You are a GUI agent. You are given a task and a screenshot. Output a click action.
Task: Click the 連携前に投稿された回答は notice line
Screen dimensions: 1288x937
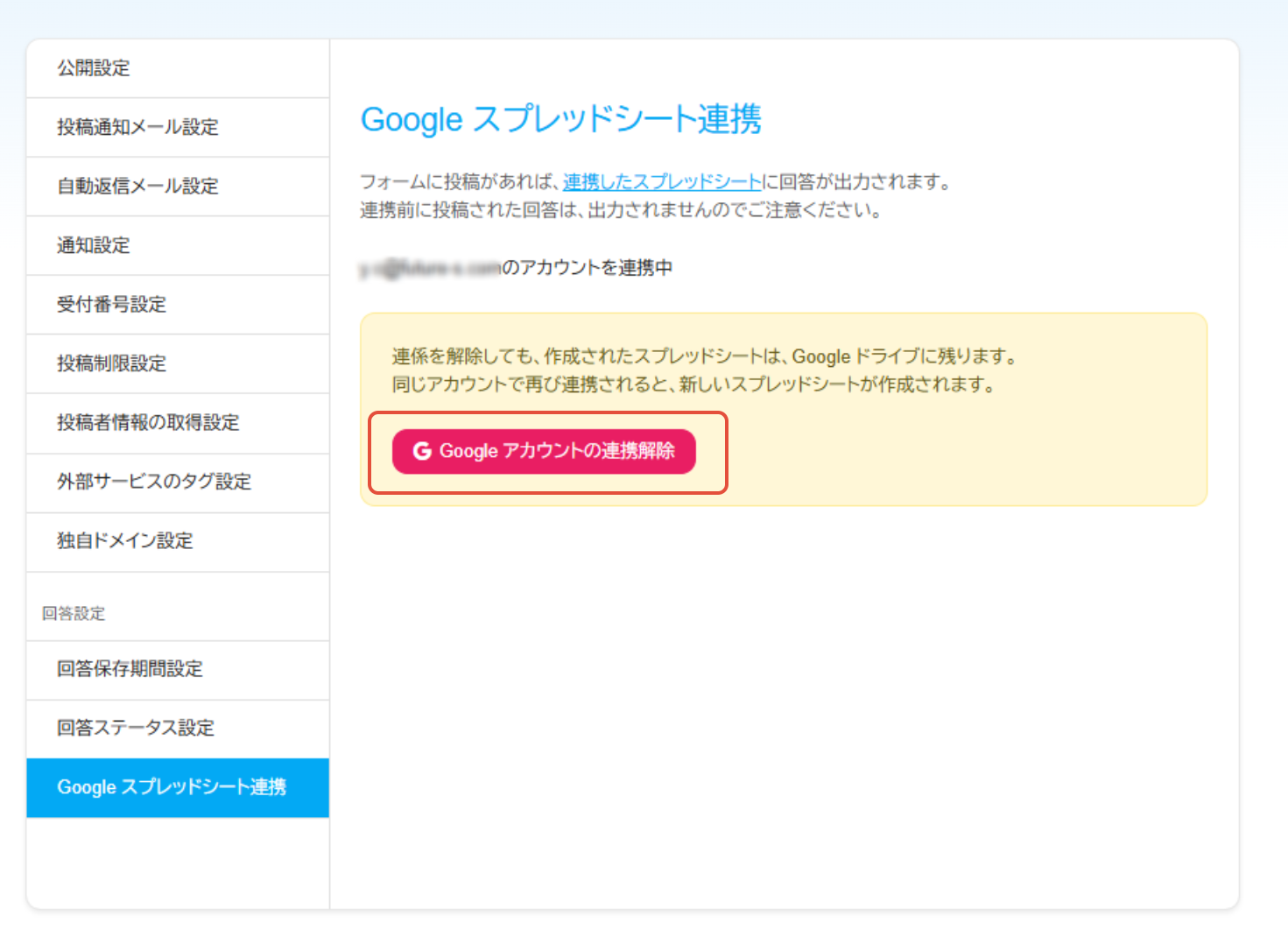[621, 210]
